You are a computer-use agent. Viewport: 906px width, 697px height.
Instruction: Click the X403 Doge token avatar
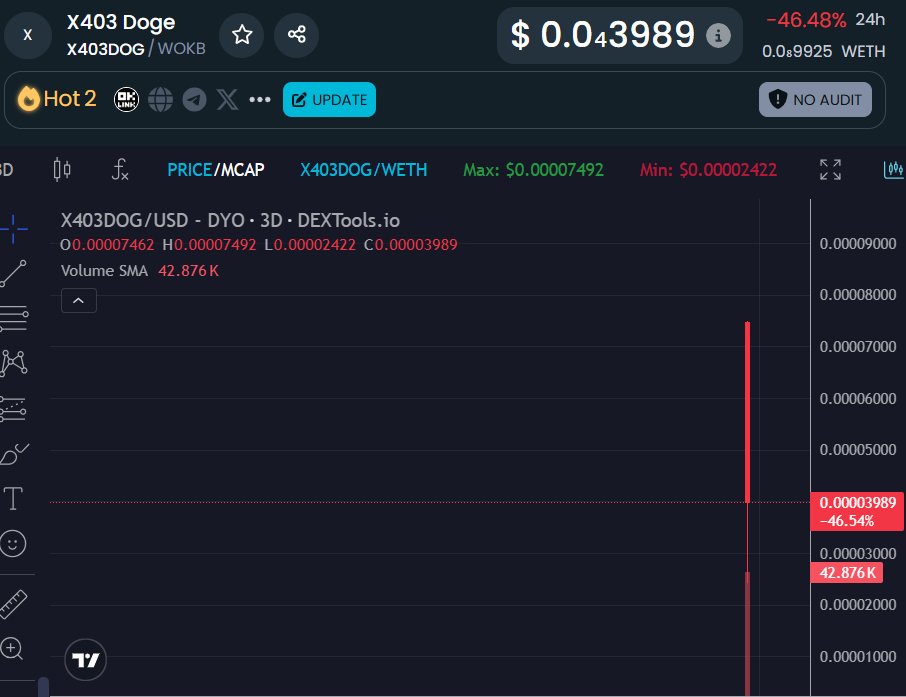(27, 35)
